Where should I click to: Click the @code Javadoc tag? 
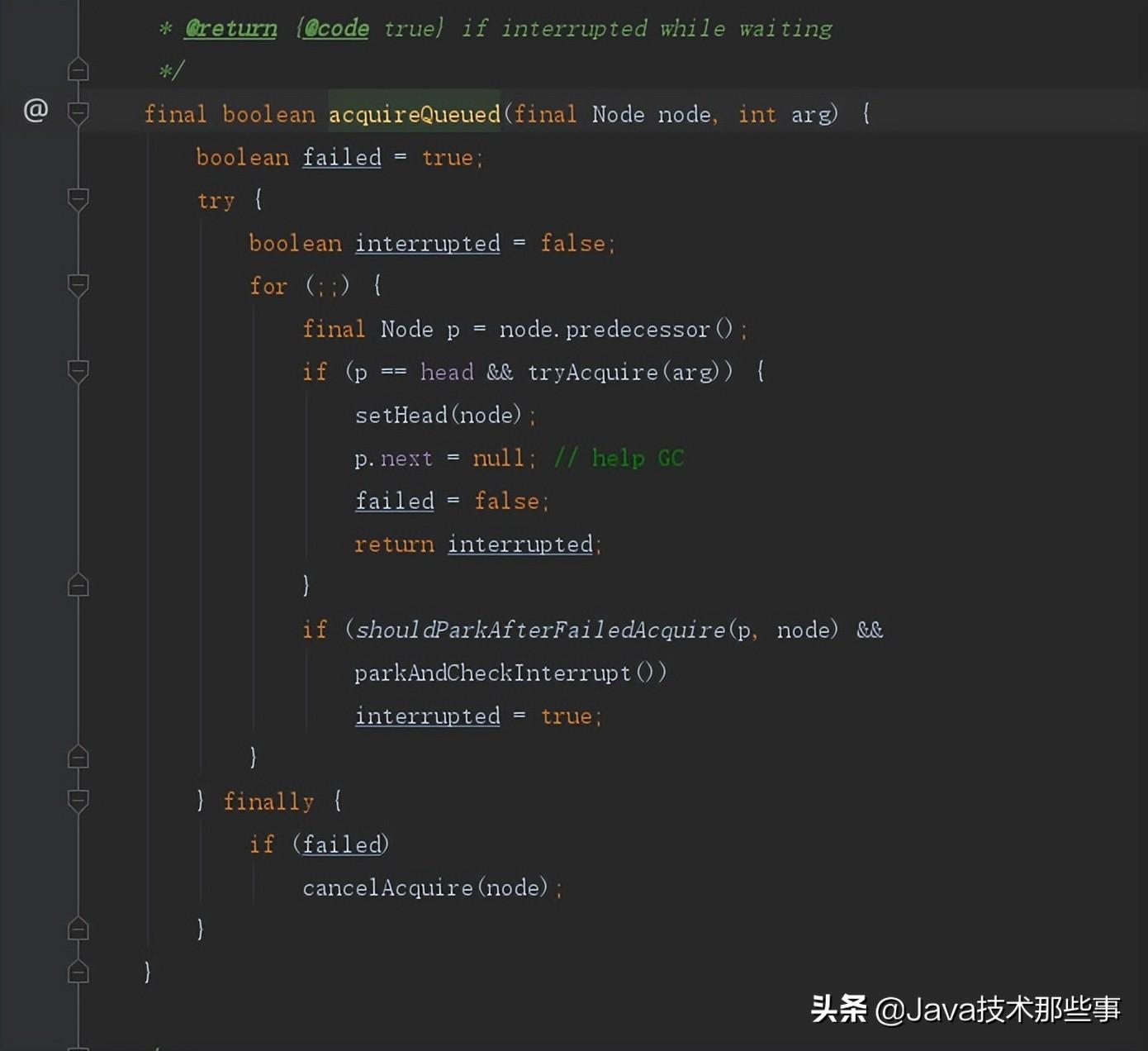point(336,28)
